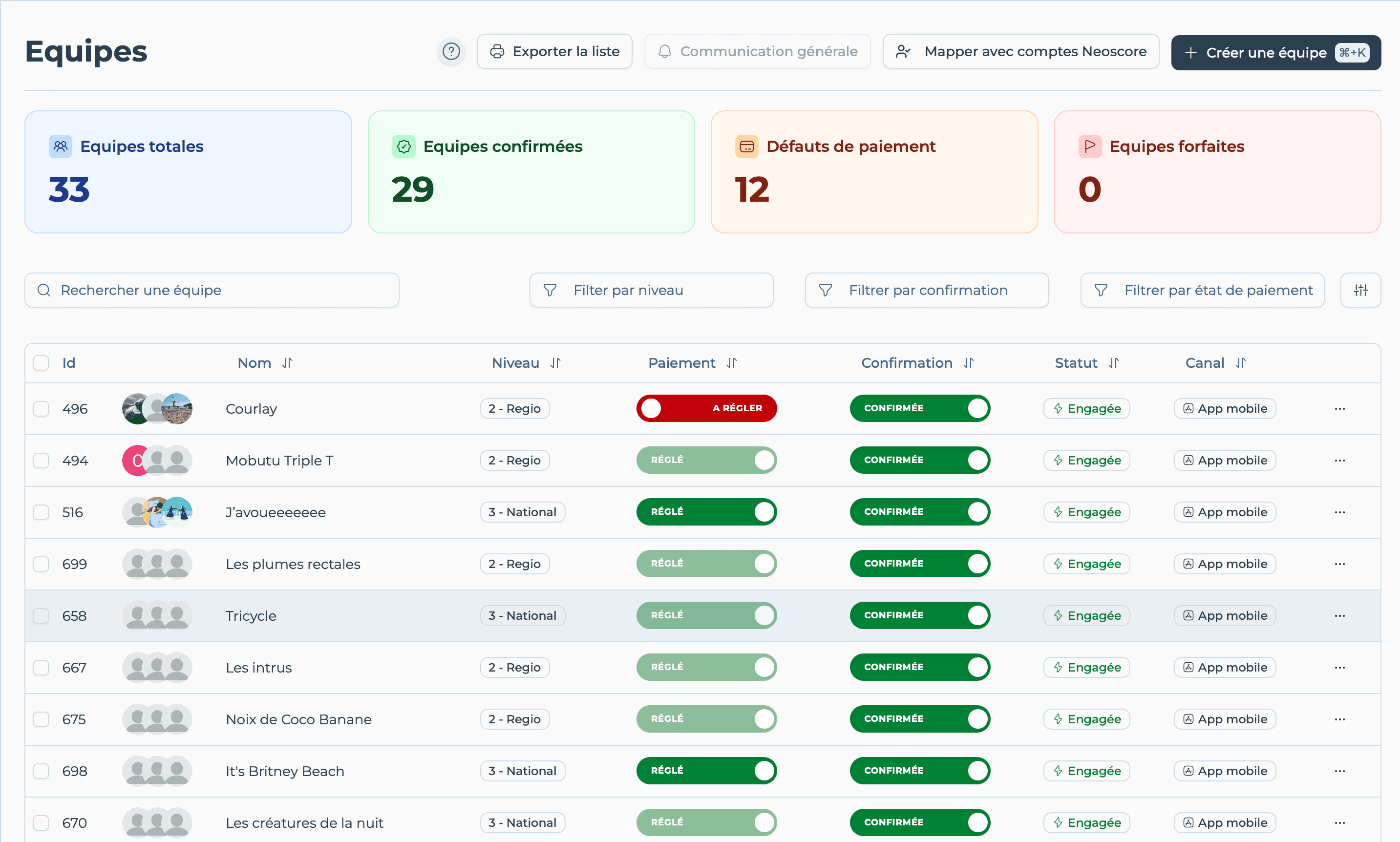Screen dimensions: 1400x842
Task: Click in Rechercher une équipe search field
Action: [212, 290]
